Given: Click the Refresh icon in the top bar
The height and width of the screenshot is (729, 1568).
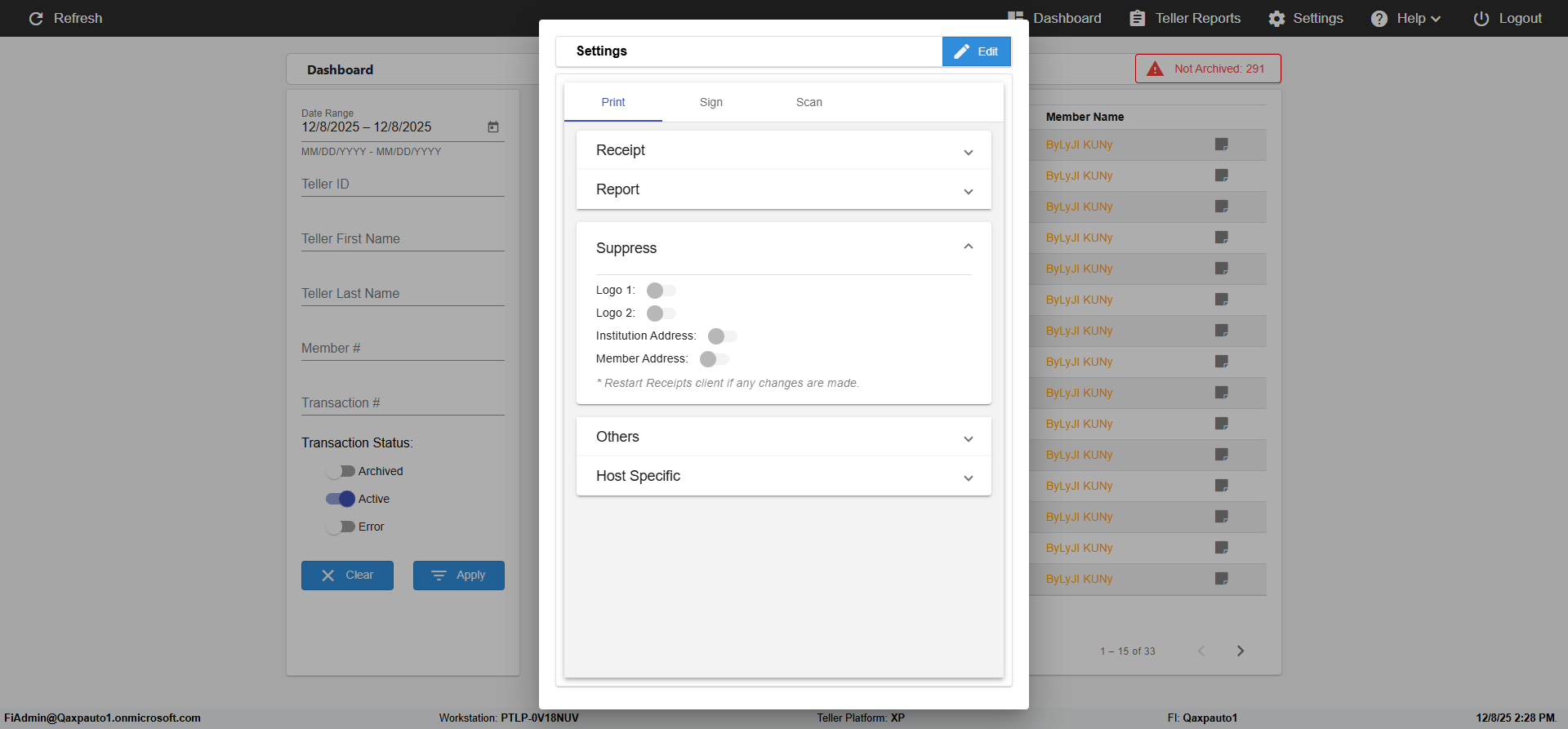Looking at the screenshot, I should pos(36,18).
